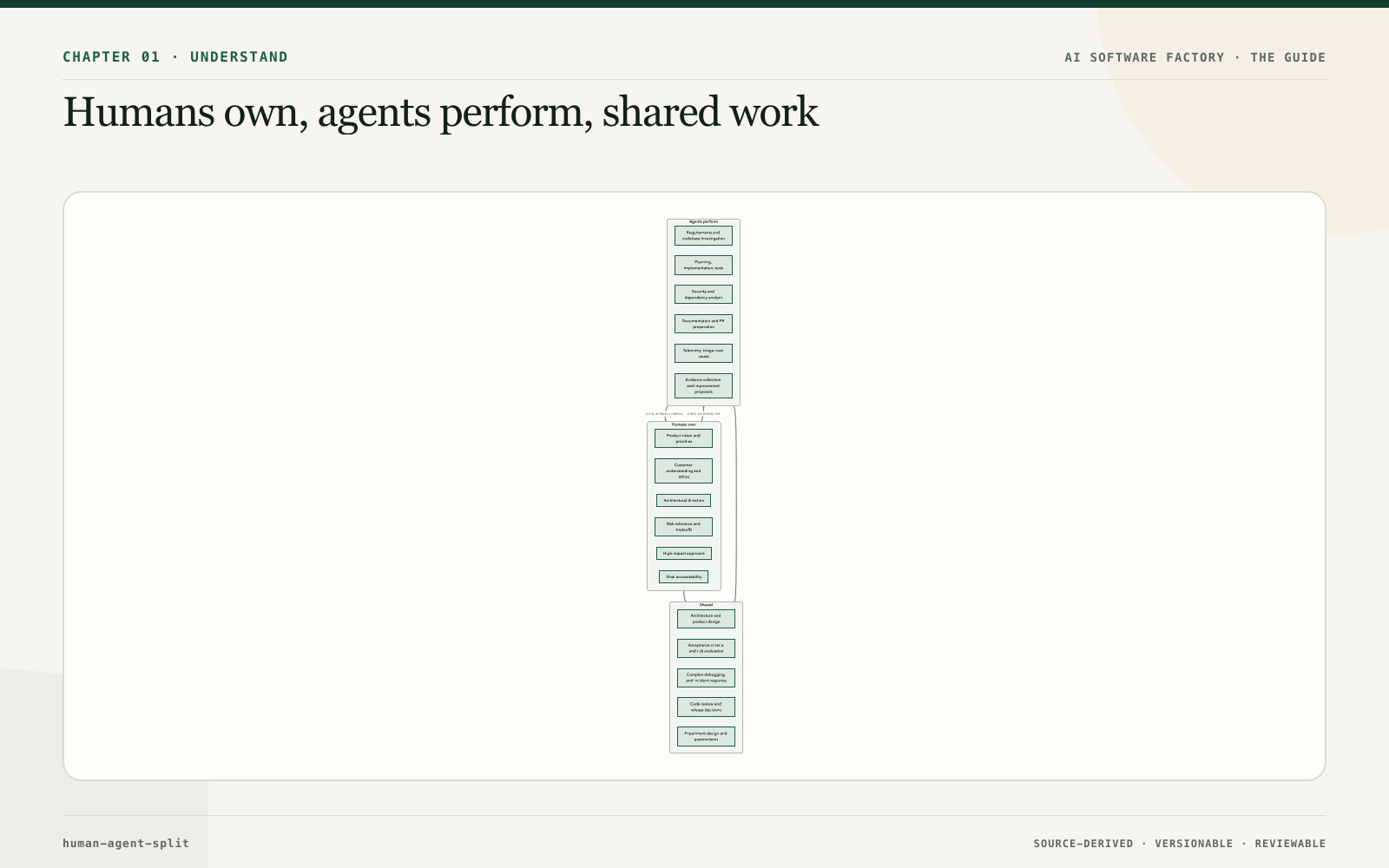Screen dimensions: 1389x868
Task: Select 'Experiment design and postmortems' node
Action: (x=706, y=736)
